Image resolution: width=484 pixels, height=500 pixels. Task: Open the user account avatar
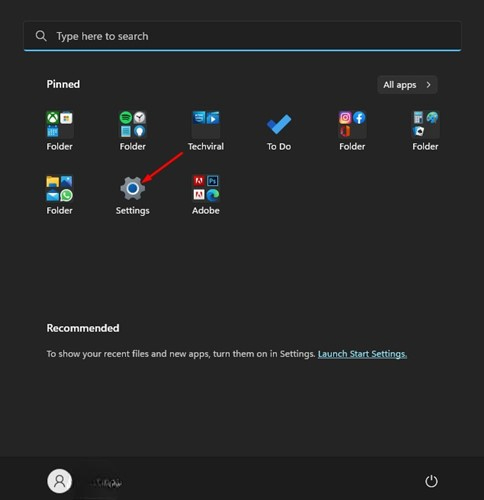pyautogui.click(x=59, y=481)
